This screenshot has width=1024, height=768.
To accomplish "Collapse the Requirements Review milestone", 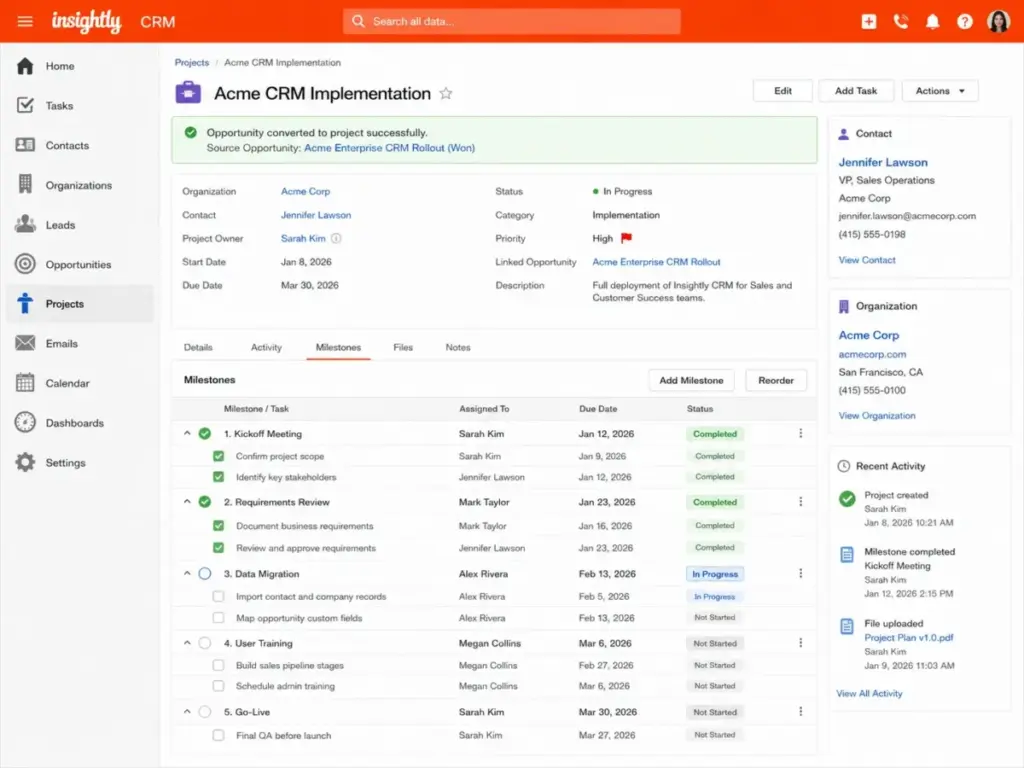I will pos(187,502).
